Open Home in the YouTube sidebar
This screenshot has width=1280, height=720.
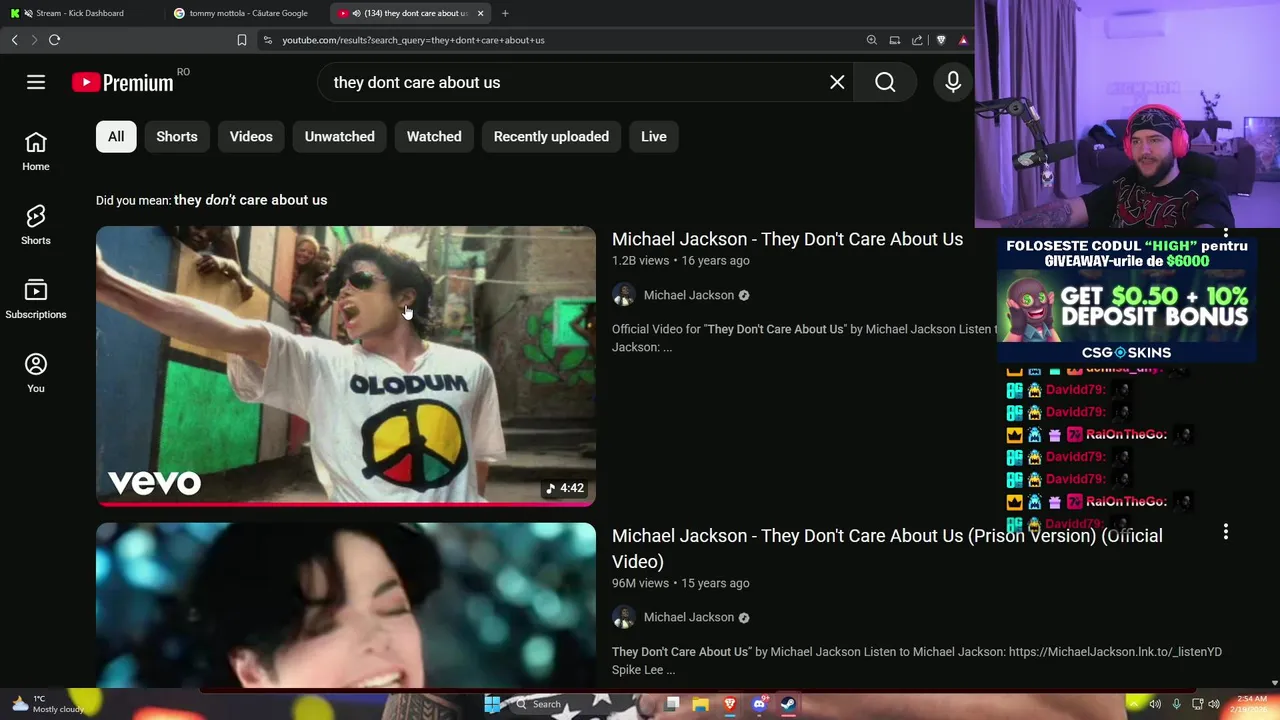[x=36, y=152]
